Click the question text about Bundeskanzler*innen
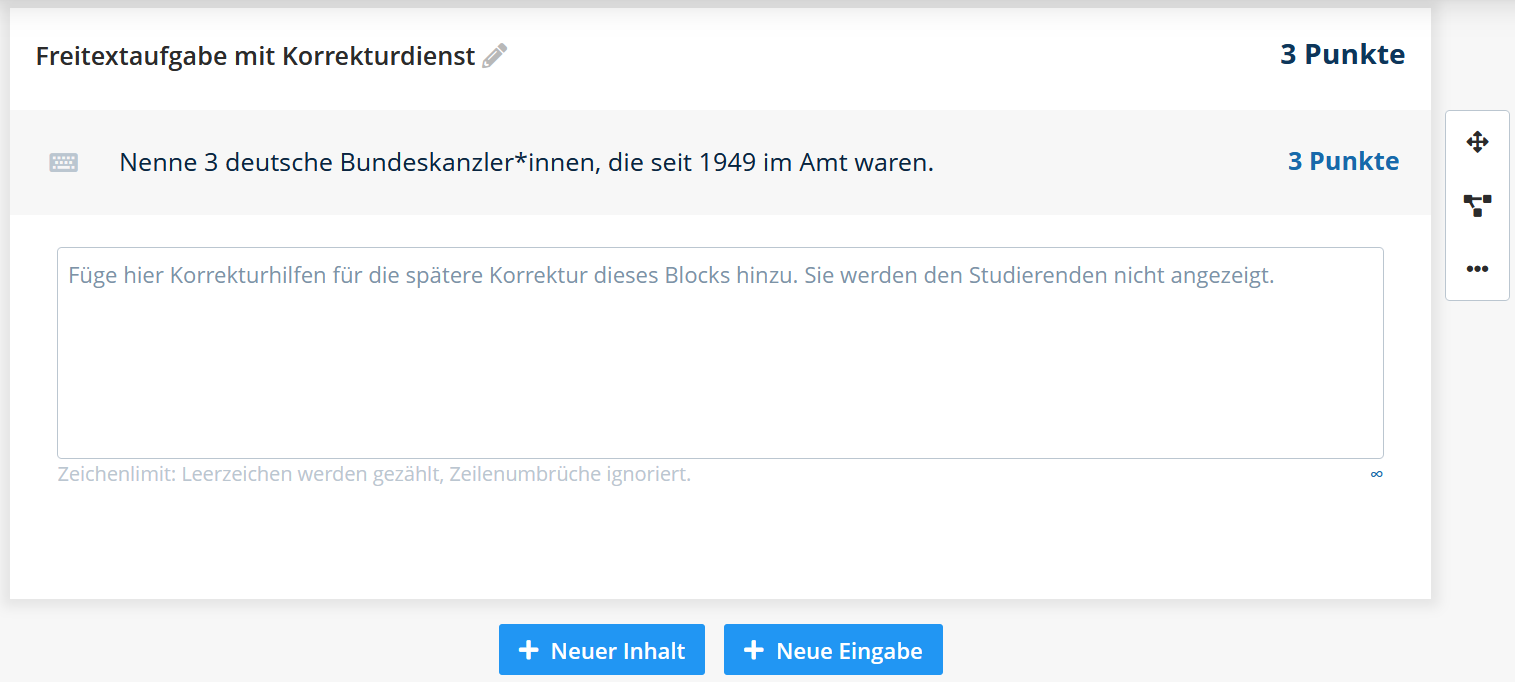 click(526, 162)
